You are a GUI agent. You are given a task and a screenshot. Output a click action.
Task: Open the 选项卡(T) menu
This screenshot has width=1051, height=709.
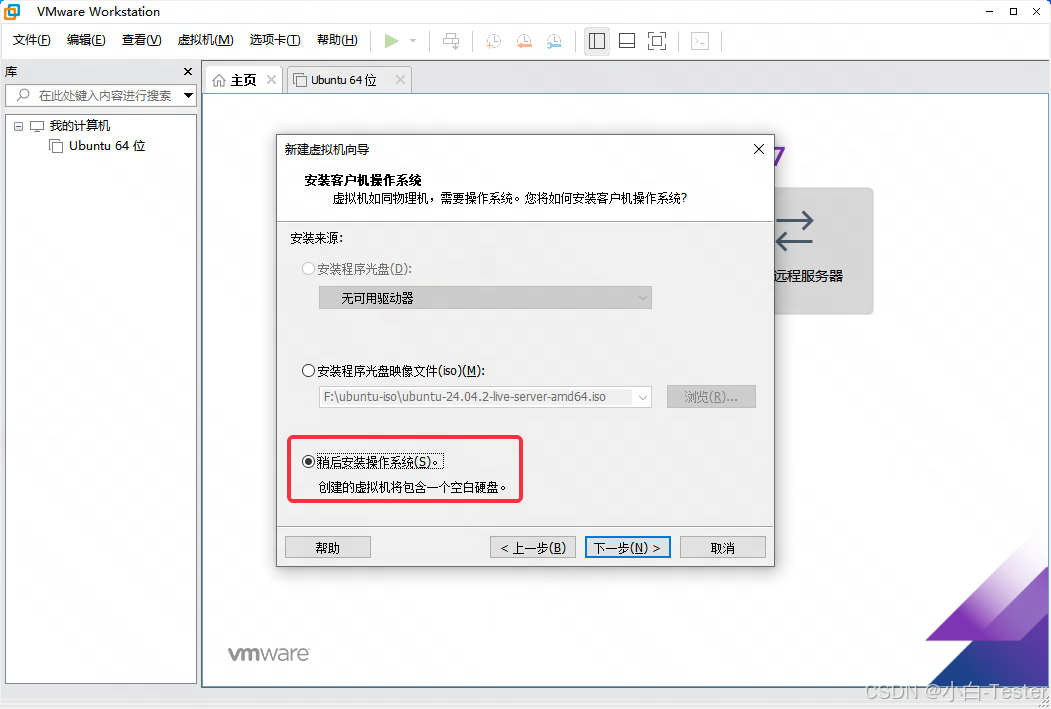(275, 40)
